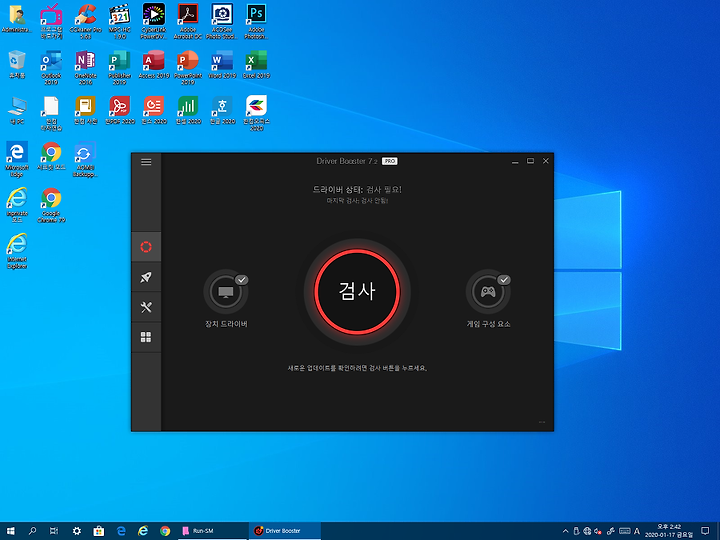Select the blank white document shortcut icon
The height and width of the screenshot is (540, 720).
[x=51, y=113]
